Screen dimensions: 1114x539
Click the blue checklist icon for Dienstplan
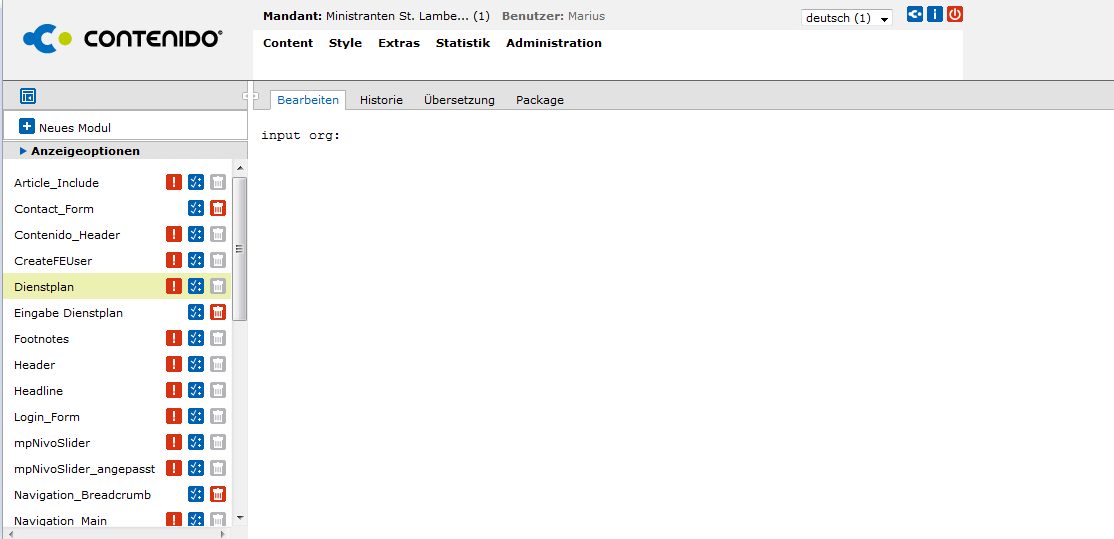196,287
